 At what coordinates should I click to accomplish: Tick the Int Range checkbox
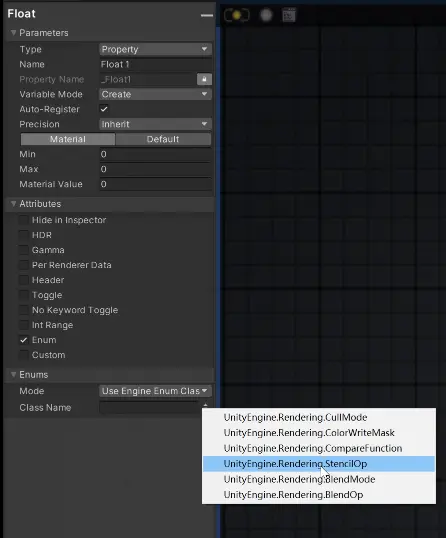pyautogui.click(x=24, y=325)
